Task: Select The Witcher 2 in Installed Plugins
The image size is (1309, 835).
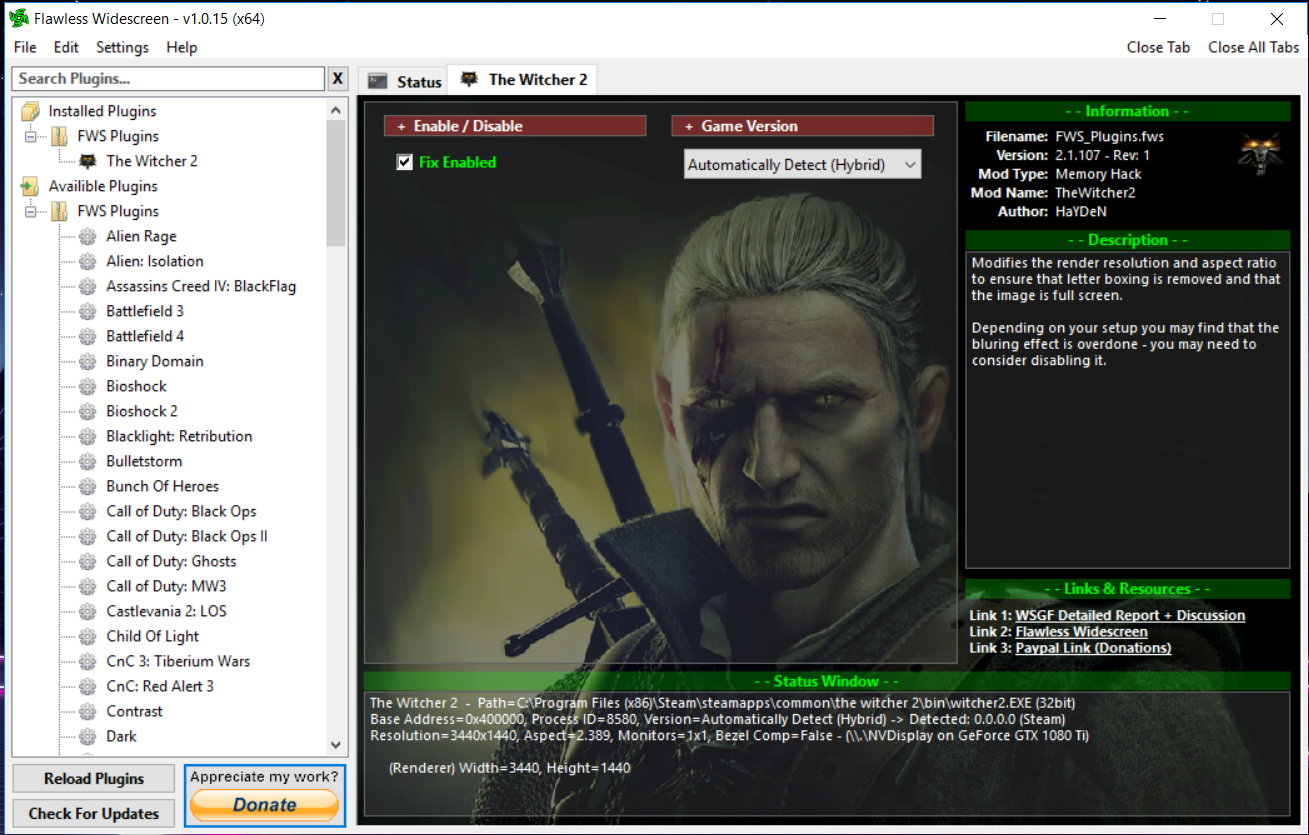Action: point(152,161)
